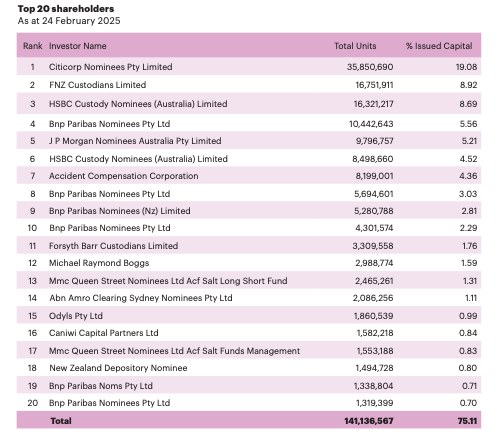Click the 2.29 percentage cell
This screenshot has height=441, width=498.
tap(468, 228)
